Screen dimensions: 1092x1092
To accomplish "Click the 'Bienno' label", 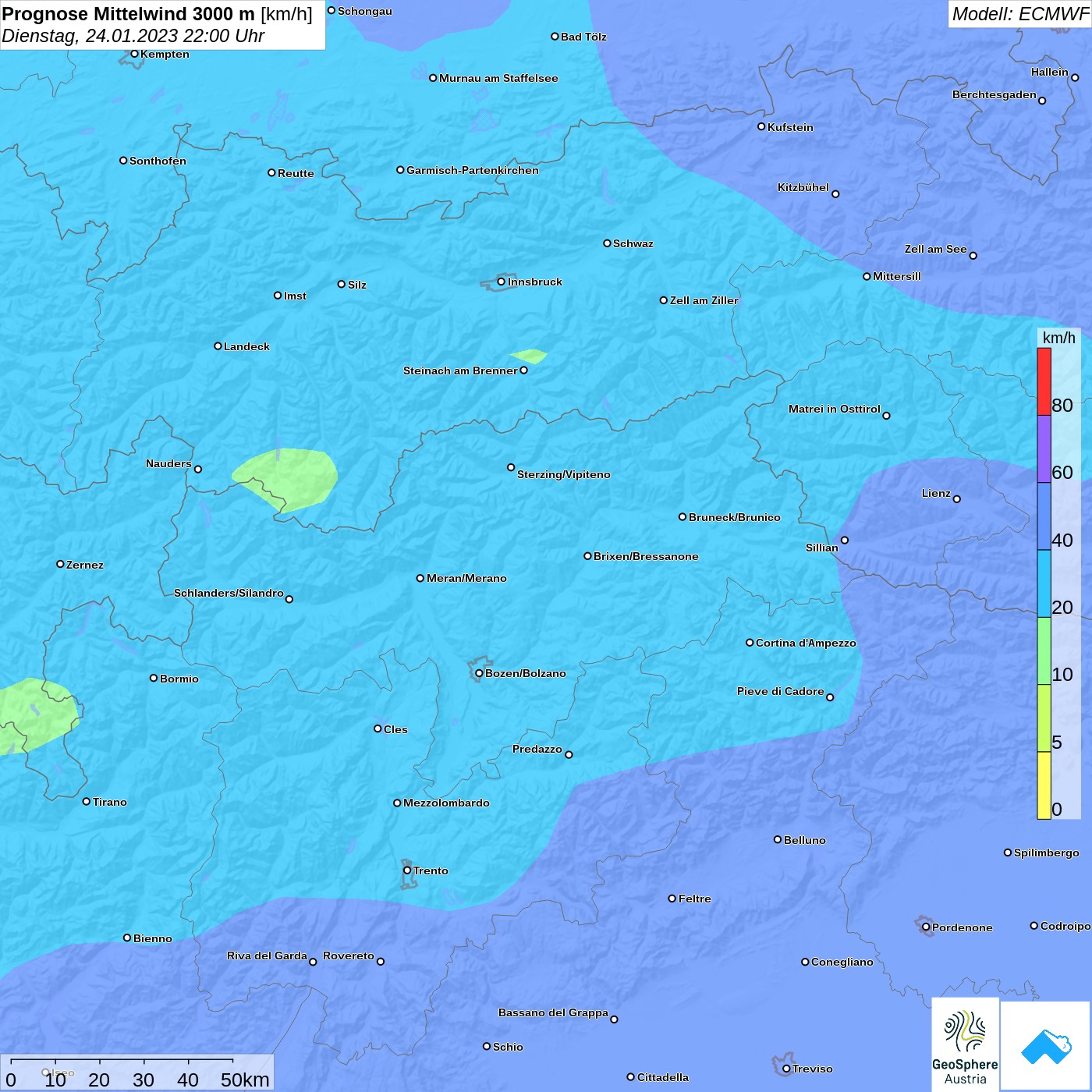I will pyautogui.click(x=153, y=938).
